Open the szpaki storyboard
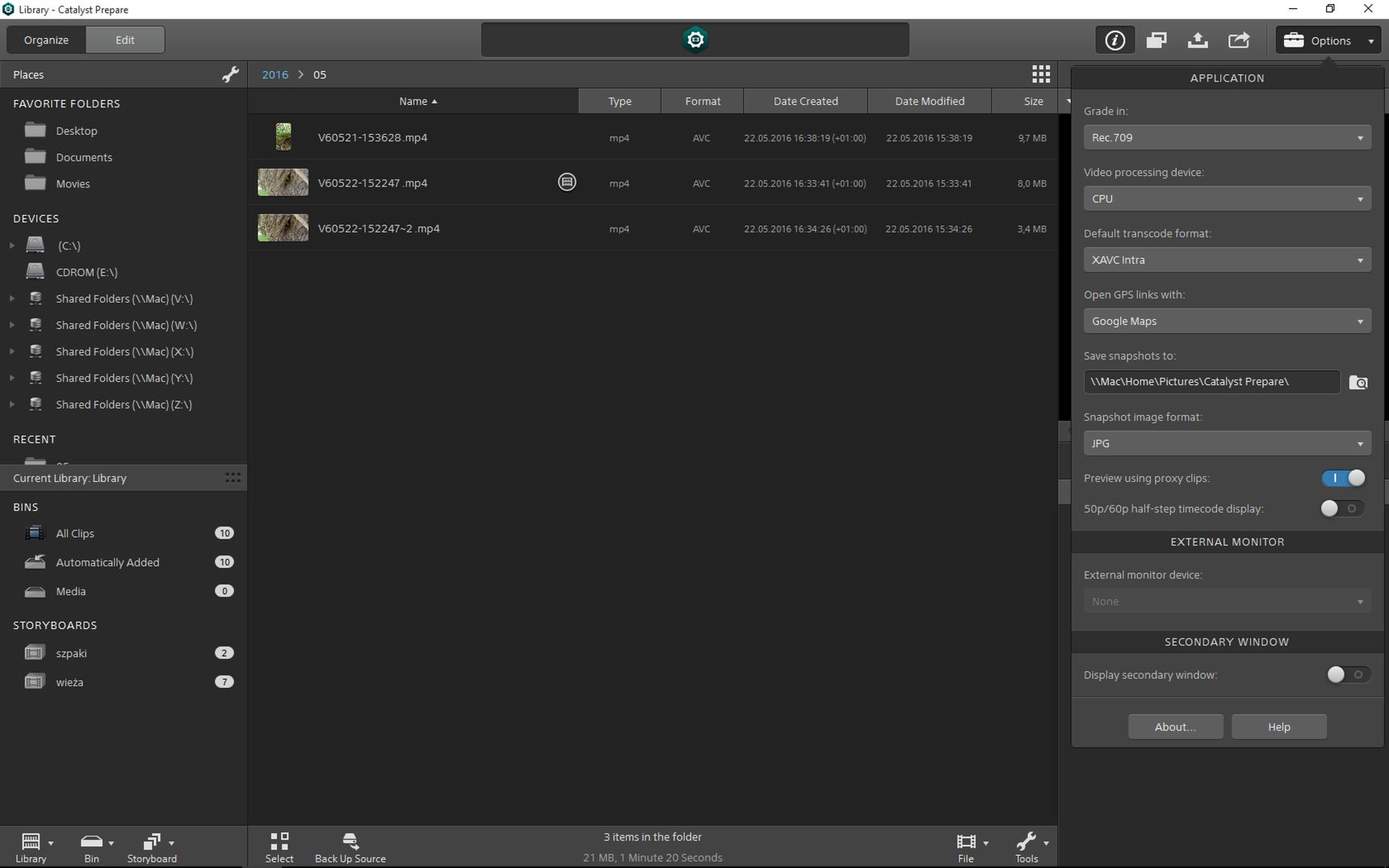1389x868 pixels. coord(124,652)
